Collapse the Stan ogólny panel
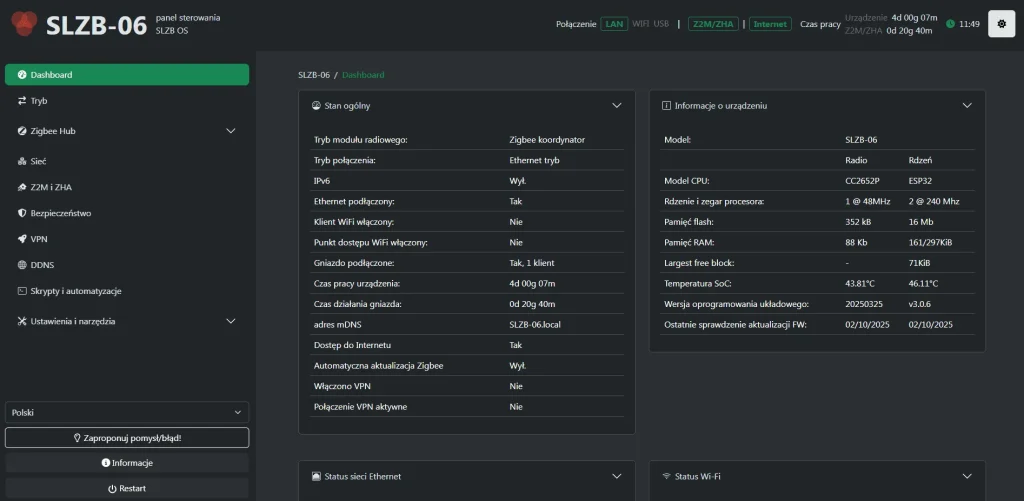The image size is (1024, 501). pyautogui.click(x=617, y=105)
